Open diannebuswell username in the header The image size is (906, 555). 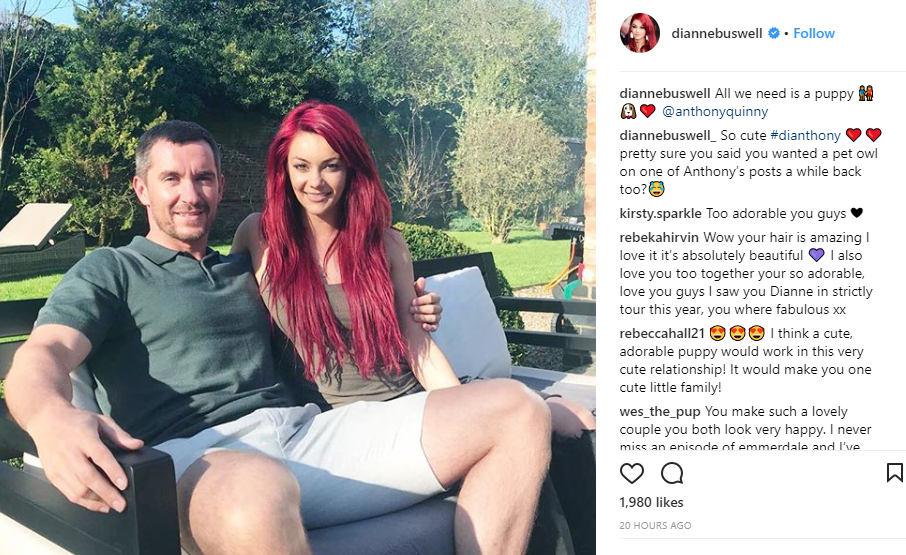click(x=716, y=33)
